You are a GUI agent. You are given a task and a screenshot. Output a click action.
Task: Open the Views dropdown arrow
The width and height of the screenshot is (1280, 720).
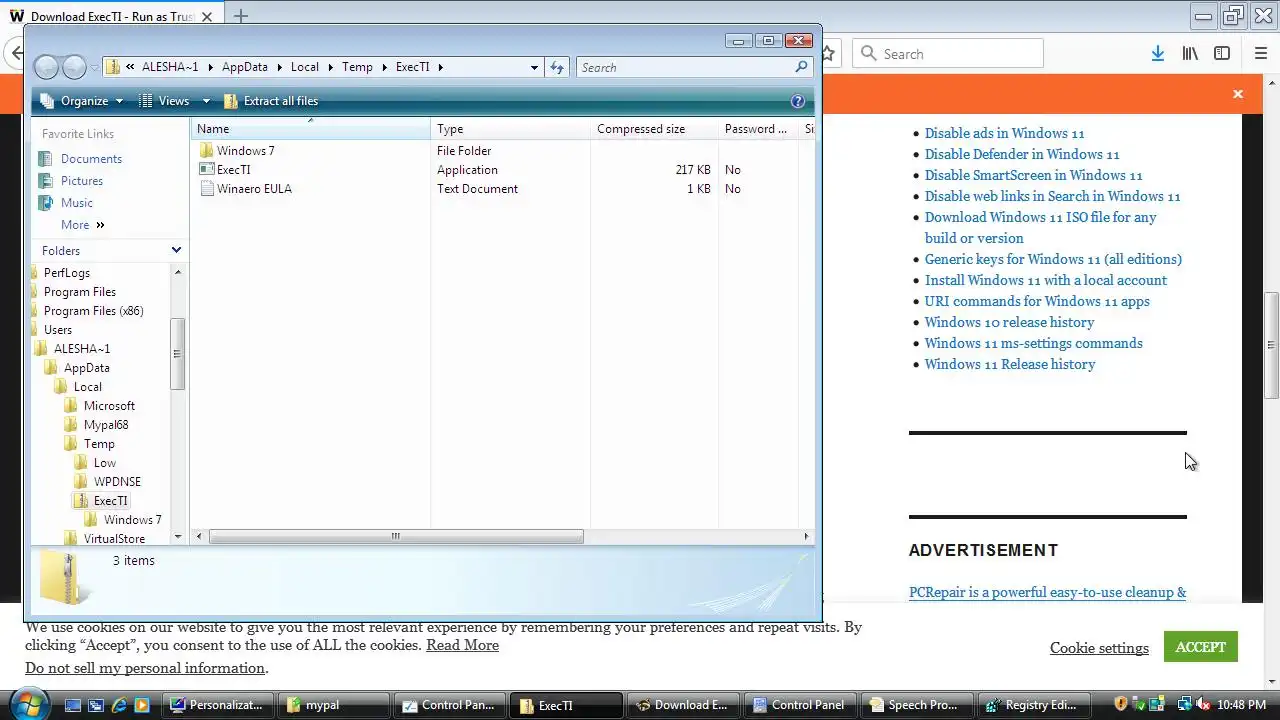(x=206, y=101)
